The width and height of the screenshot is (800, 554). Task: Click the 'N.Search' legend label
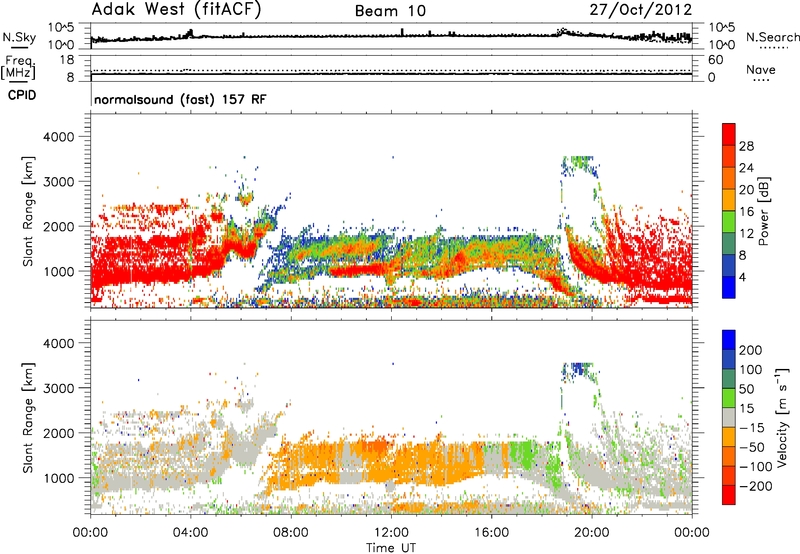pos(772,37)
